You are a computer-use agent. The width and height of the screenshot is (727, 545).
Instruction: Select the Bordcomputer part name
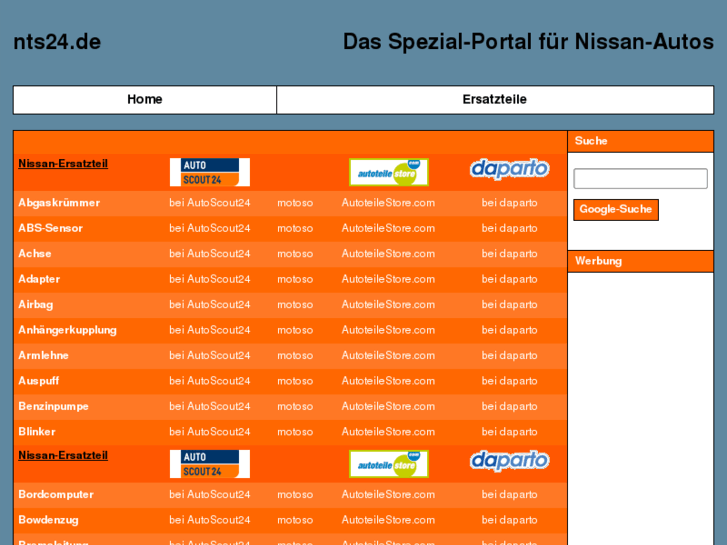point(56,494)
